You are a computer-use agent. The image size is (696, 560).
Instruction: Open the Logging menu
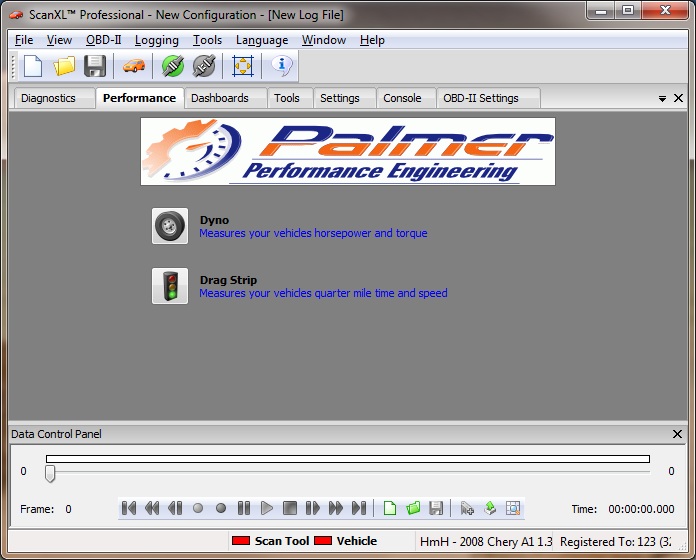(157, 40)
